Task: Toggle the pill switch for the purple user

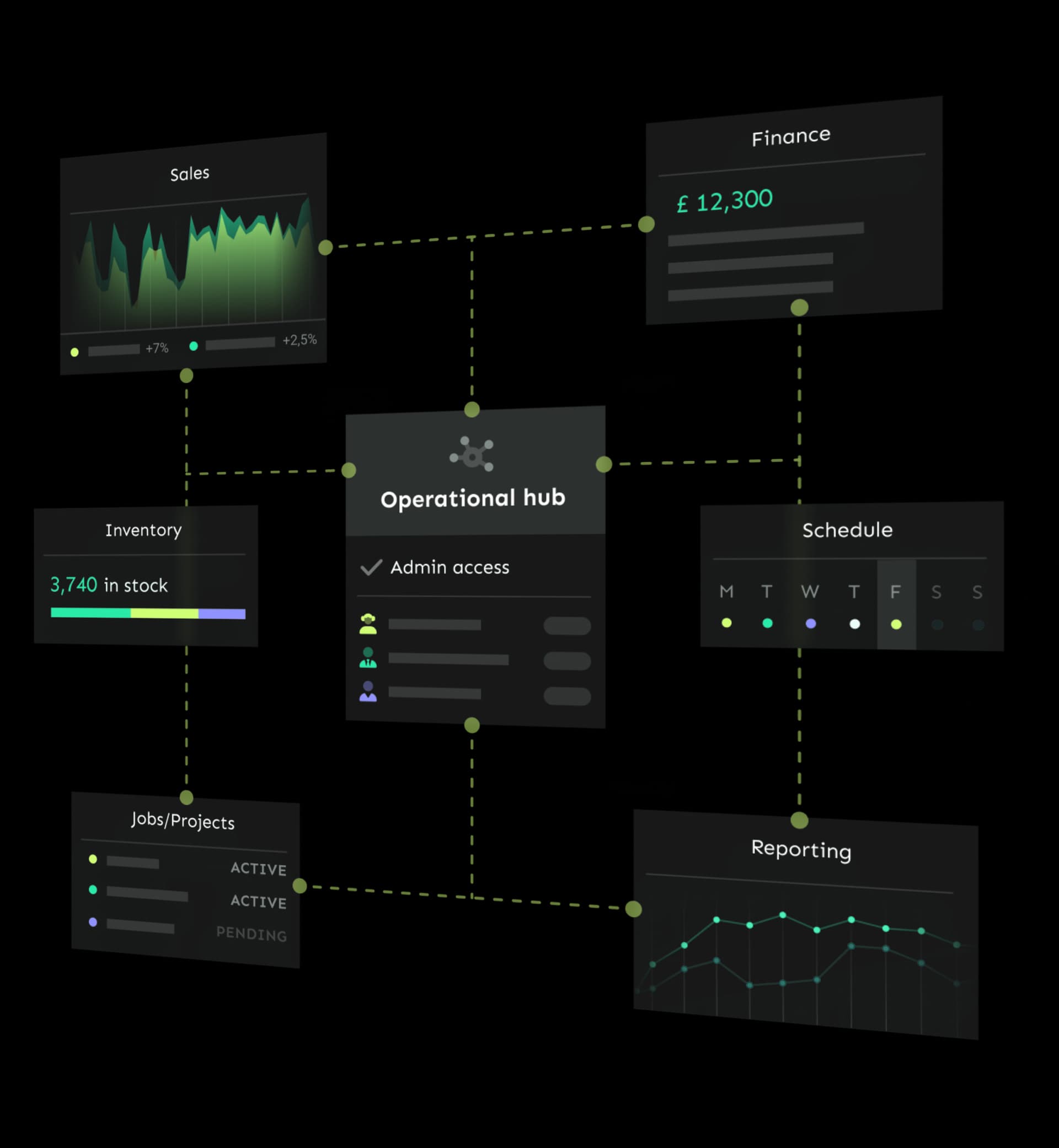Action: (567, 696)
